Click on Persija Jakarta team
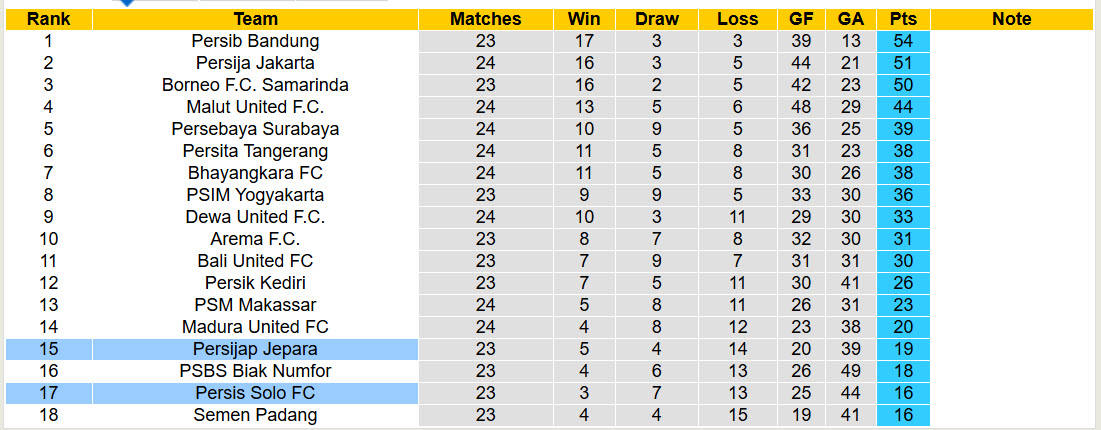This screenshot has width=1101, height=430. (x=255, y=63)
